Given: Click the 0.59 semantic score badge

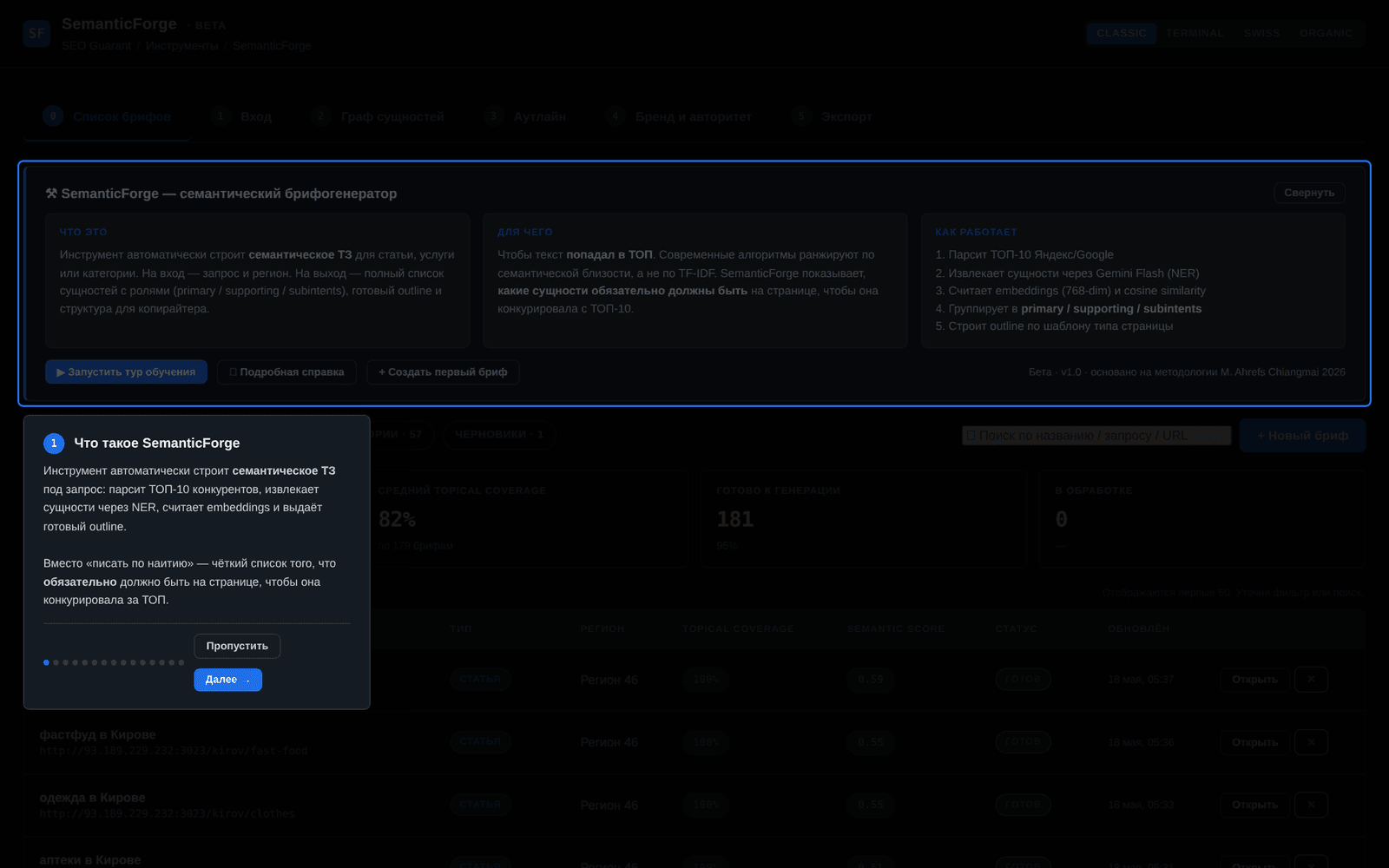Looking at the screenshot, I should [x=870, y=680].
